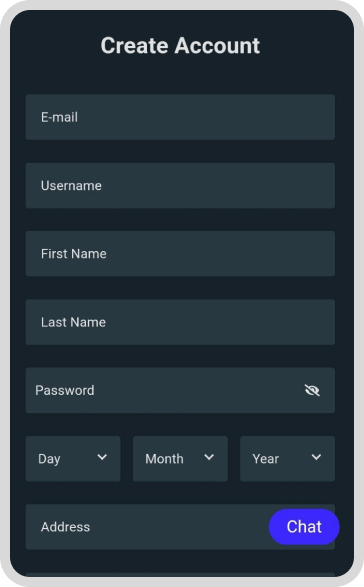364x587 pixels.
Task: Click the "Password" placeholder text
Action: [65, 390]
